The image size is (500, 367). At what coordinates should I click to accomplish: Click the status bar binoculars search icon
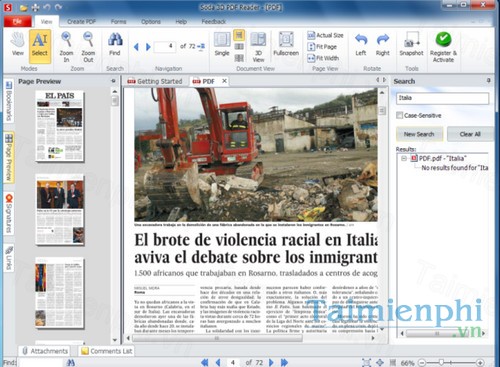(70, 362)
